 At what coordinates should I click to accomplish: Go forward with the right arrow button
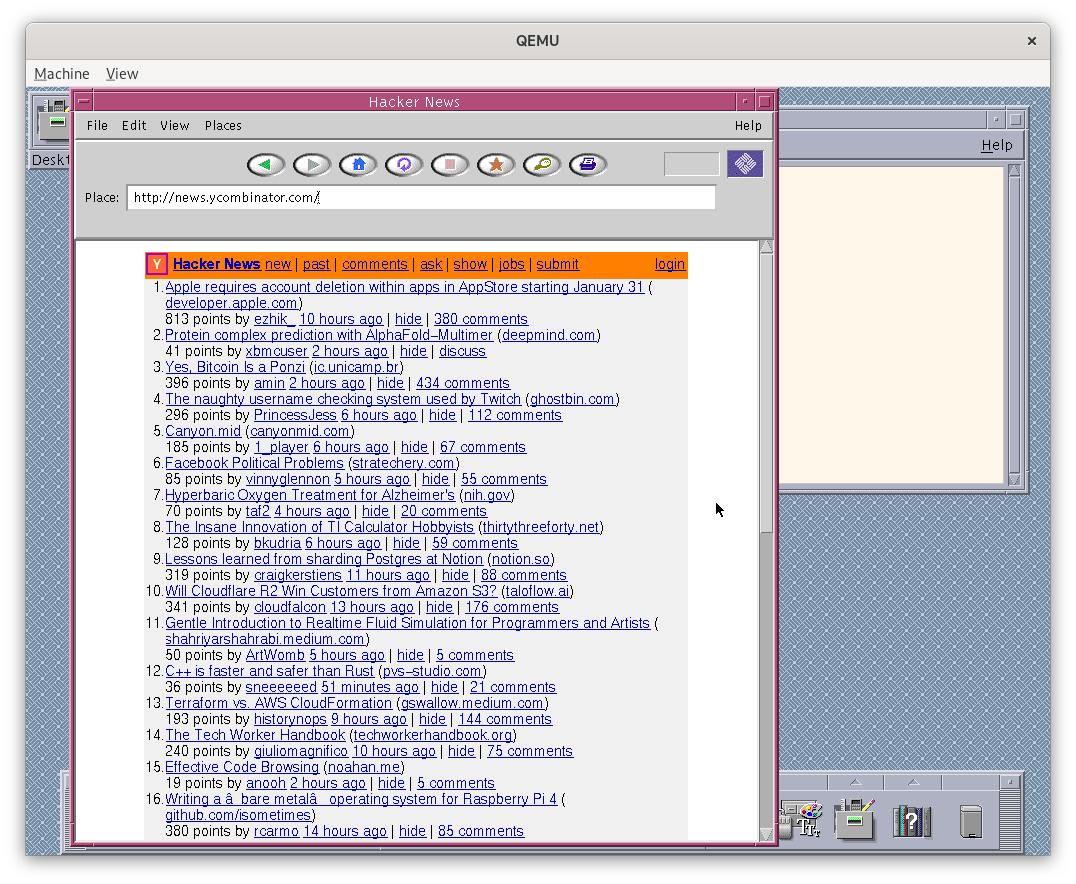click(312, 165)
